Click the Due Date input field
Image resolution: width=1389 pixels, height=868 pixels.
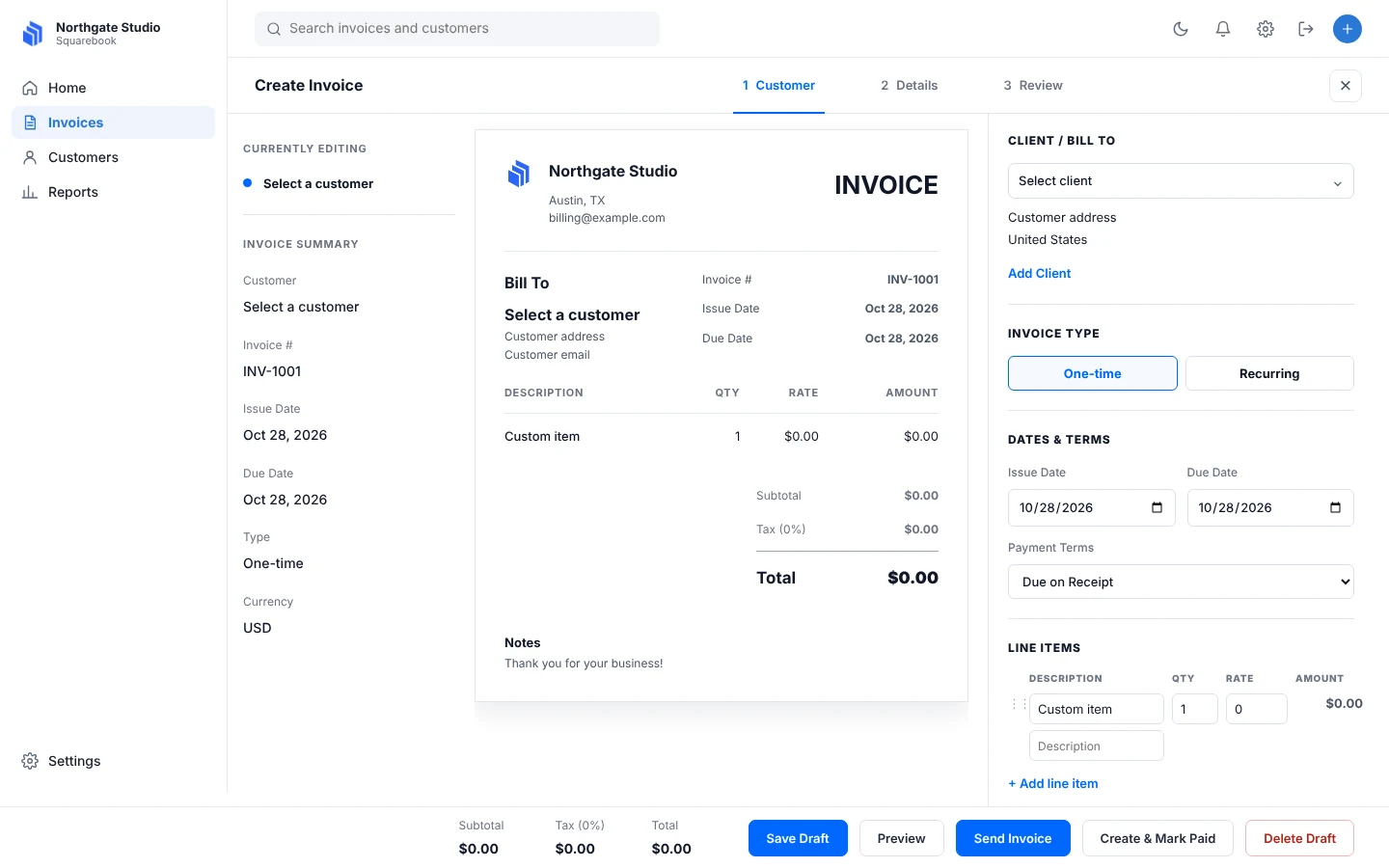(x=1270, y=507)
